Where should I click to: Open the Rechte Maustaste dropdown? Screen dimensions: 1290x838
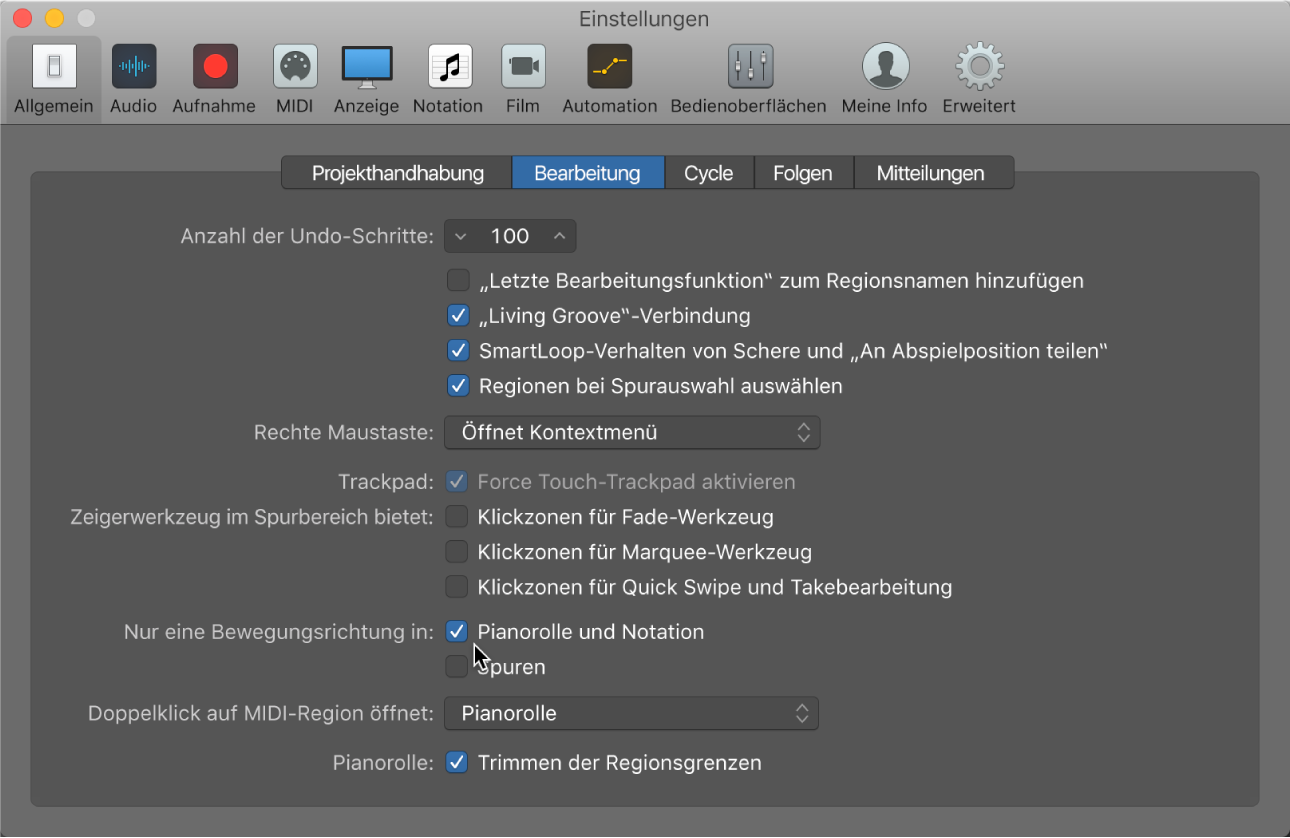632,433
